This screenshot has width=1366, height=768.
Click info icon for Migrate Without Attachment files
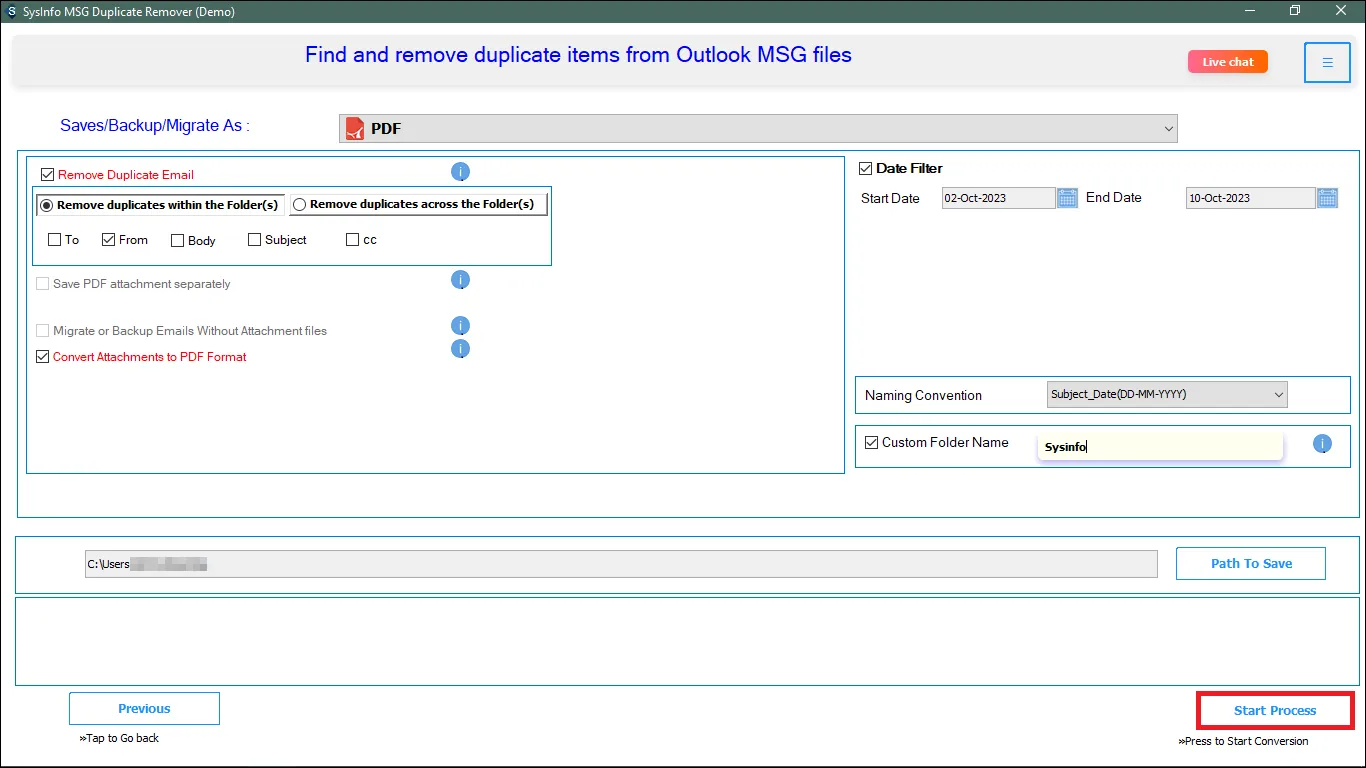click(460, 326)
